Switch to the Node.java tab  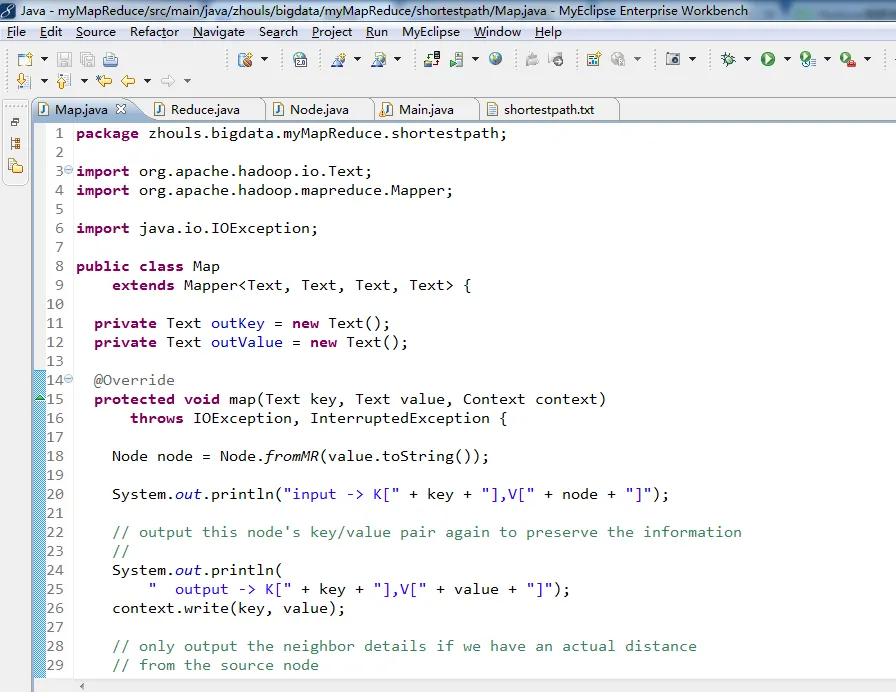tap(319, 110)
